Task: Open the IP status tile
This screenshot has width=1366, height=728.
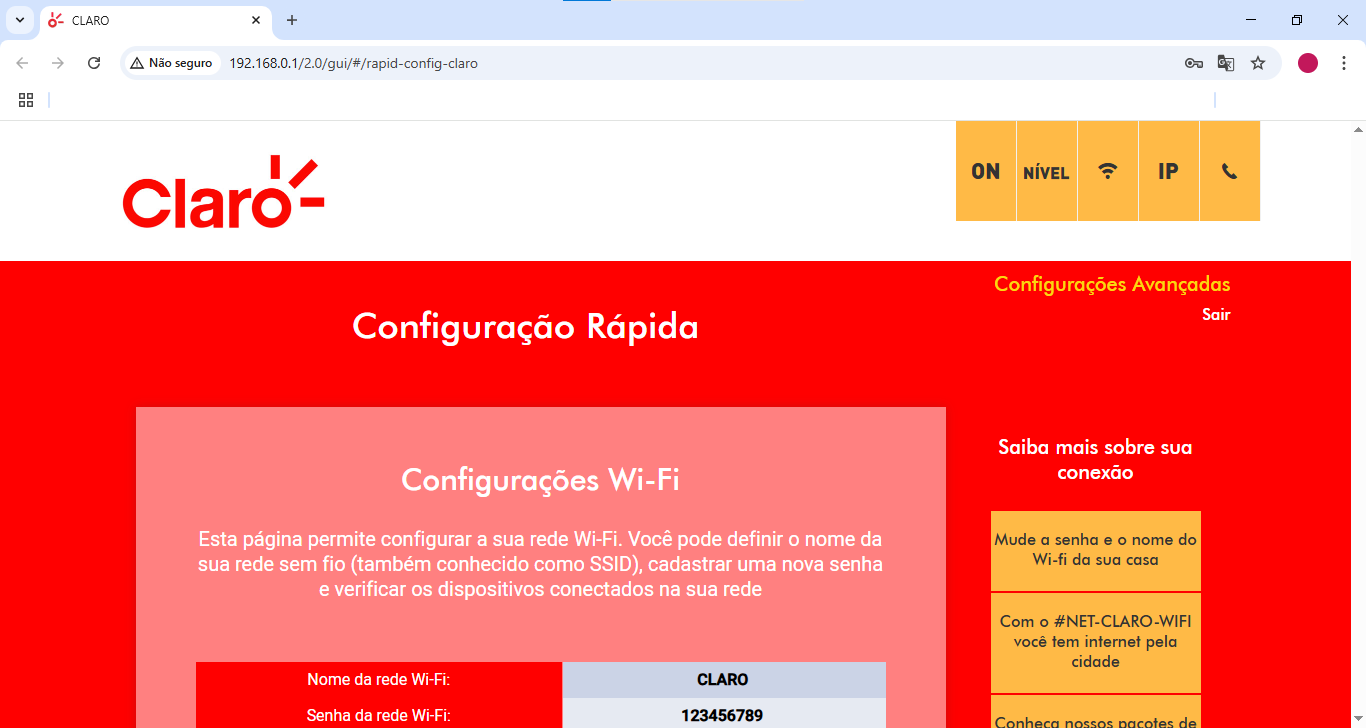Action: click(x=1169, y=171)
